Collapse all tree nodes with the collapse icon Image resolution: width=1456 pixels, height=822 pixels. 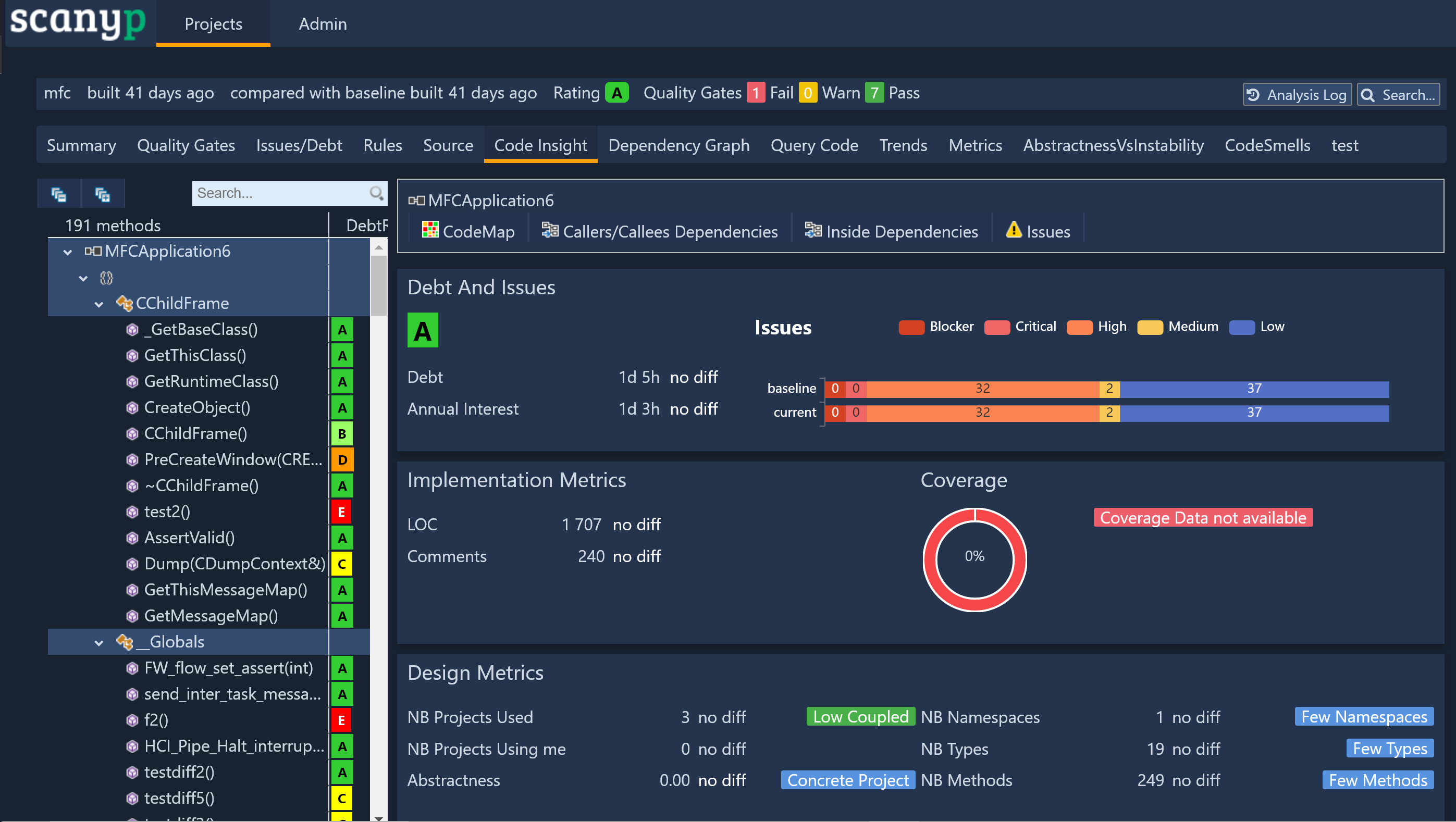pos(59,193)
